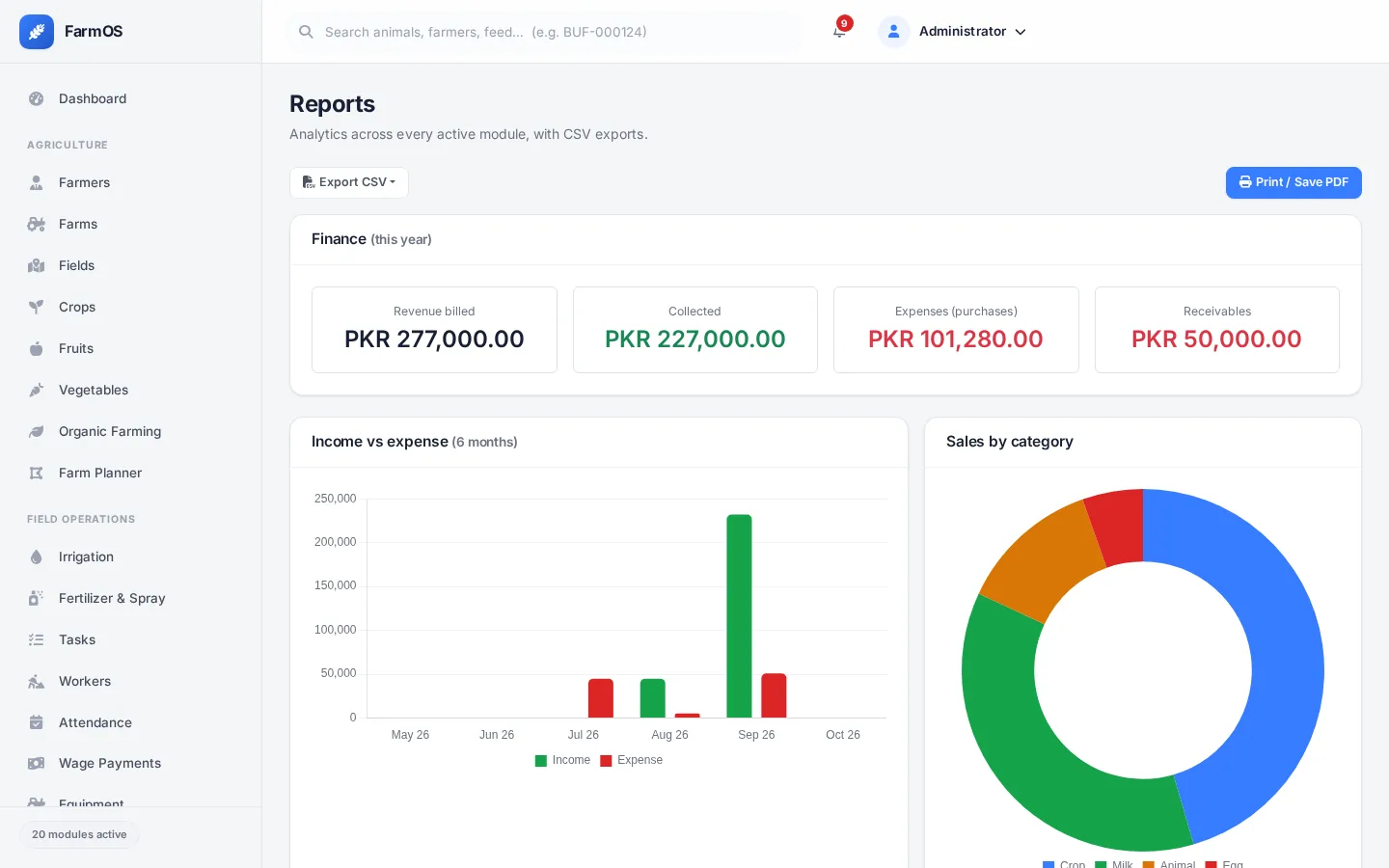Open Dashboard from the sidebar

coord(131,98)
